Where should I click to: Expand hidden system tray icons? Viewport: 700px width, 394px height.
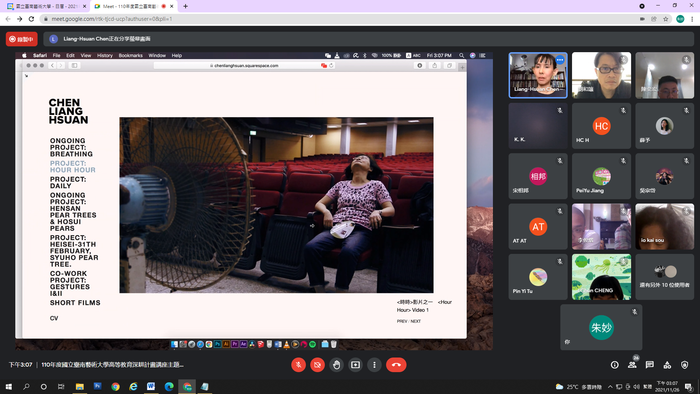tap(610, 386)
